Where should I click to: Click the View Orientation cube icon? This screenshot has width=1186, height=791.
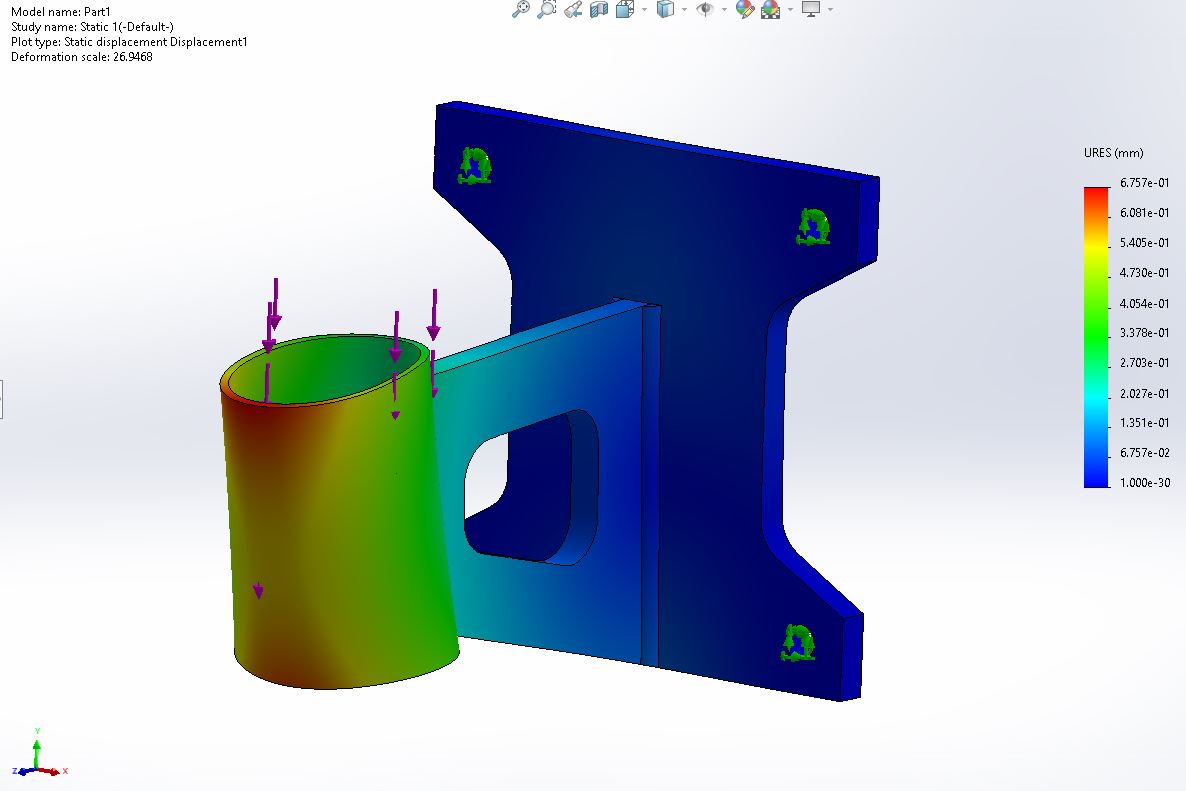[624, 10]
